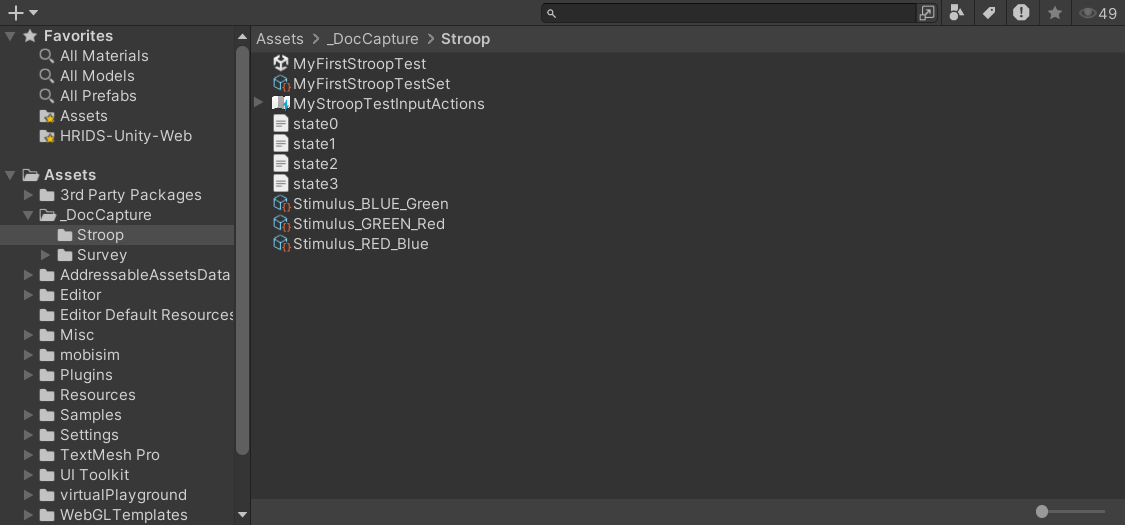
Task: Select MyStroopTestInputActions asset icon
Action: (281, 103)
